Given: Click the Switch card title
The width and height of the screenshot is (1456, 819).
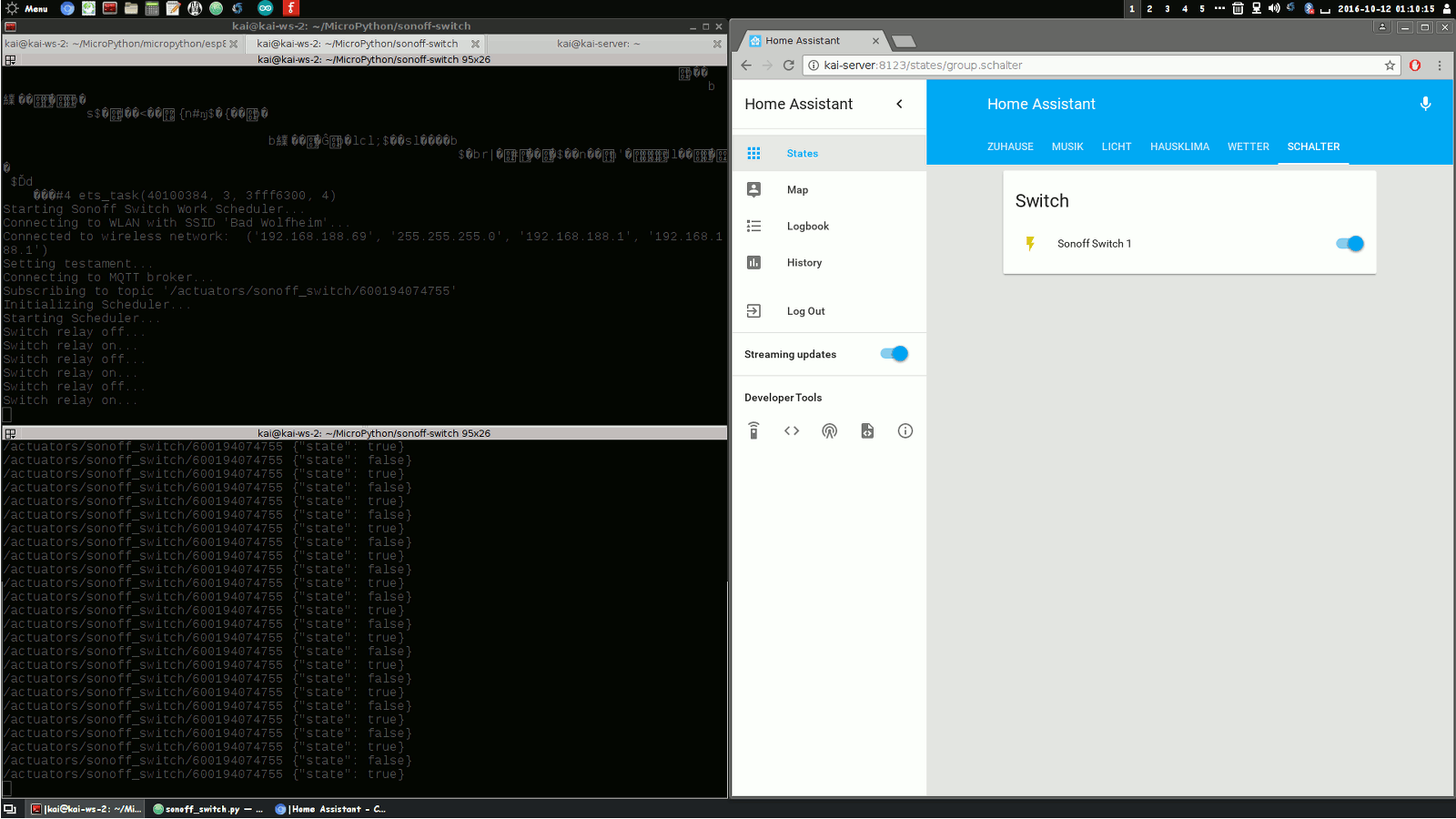Looking at the screenshot, I should coord(1042,201).
